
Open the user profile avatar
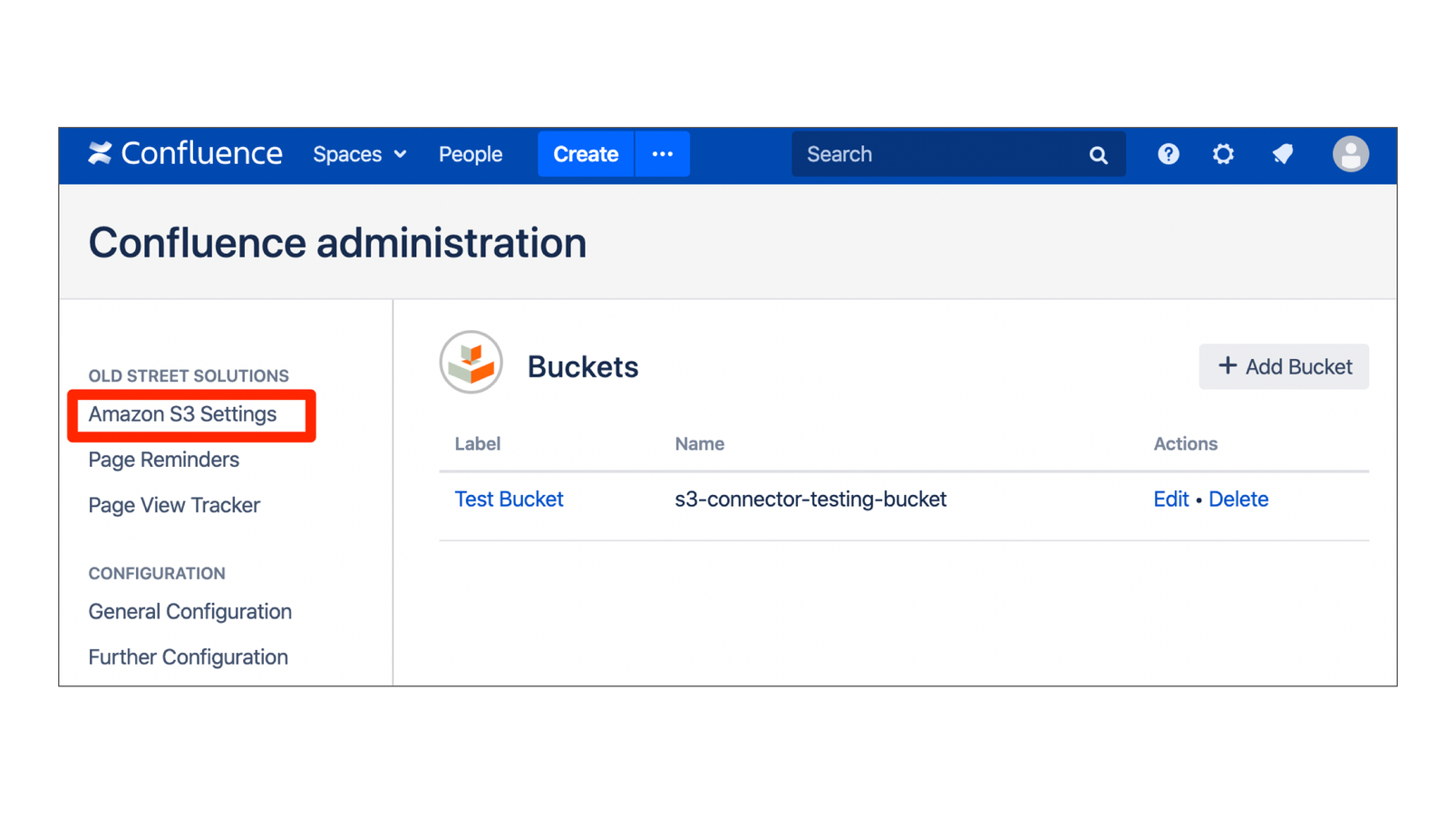coord(1350,154)
